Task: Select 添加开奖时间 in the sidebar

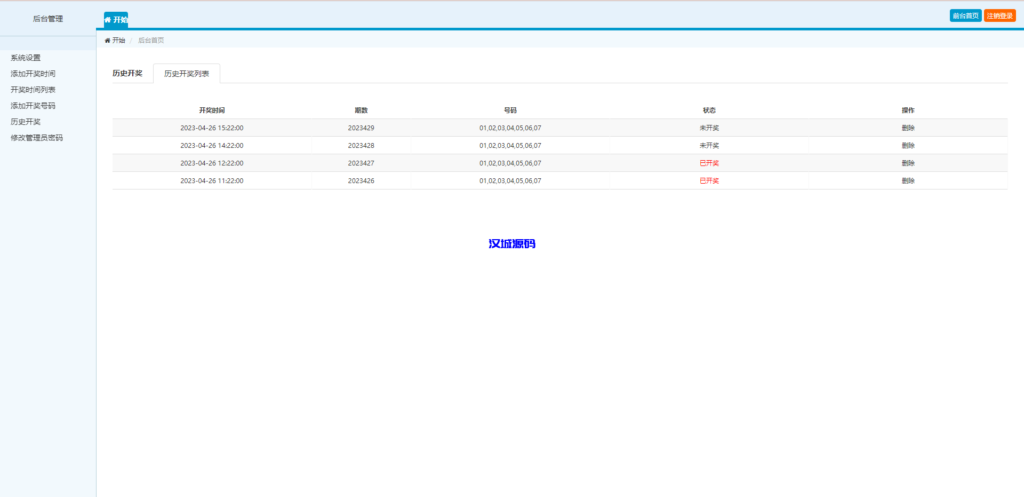Action: click(33, 74)
